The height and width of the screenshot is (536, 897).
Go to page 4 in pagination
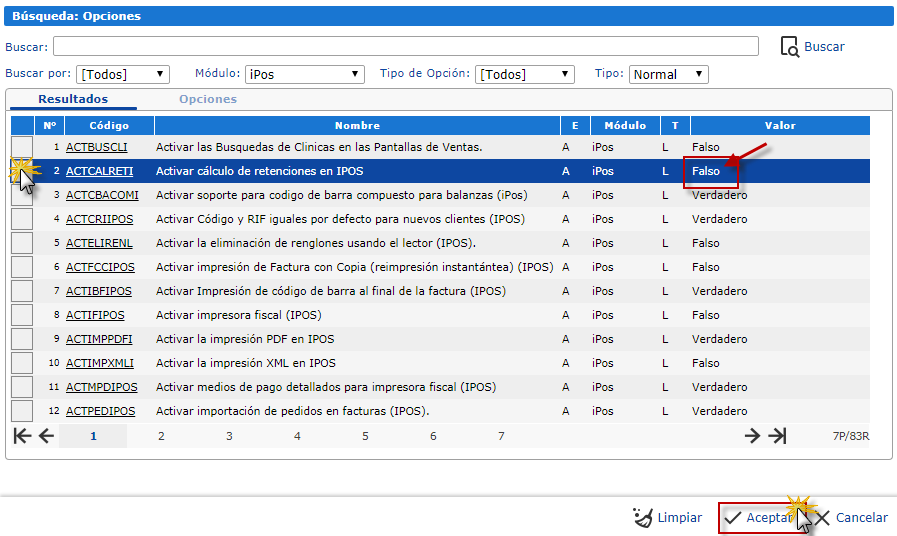coord(297,436)
